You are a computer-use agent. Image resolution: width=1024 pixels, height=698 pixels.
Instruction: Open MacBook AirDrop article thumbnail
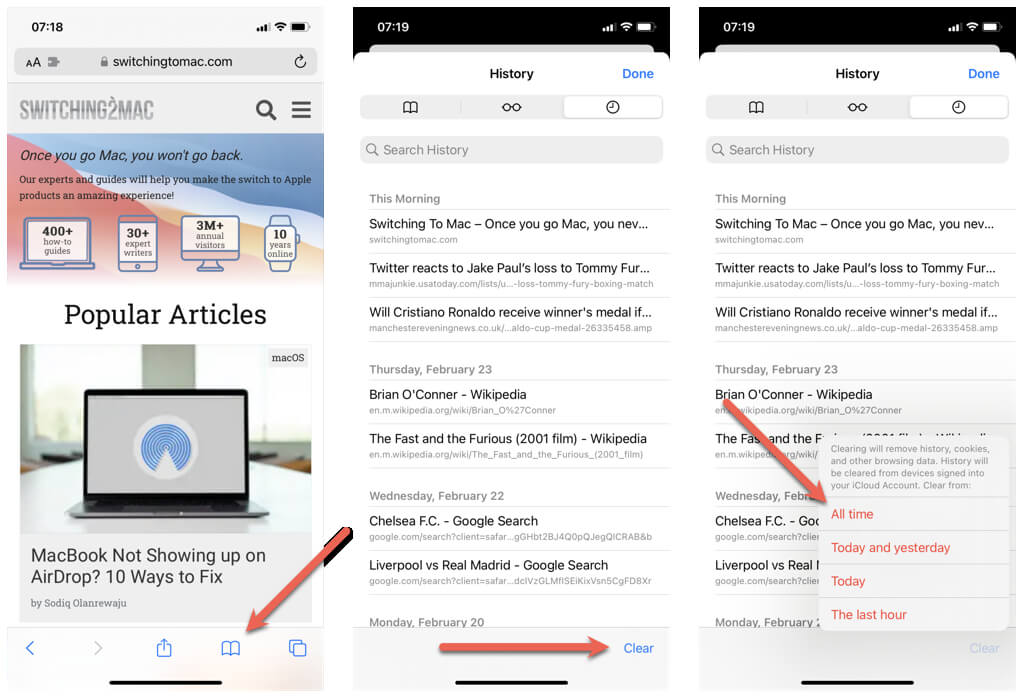166,439
